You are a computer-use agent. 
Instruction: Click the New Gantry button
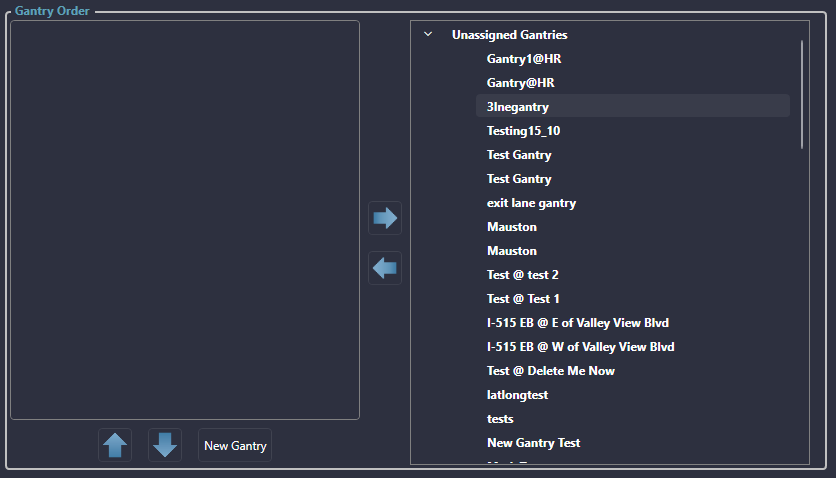coord(235,446)
